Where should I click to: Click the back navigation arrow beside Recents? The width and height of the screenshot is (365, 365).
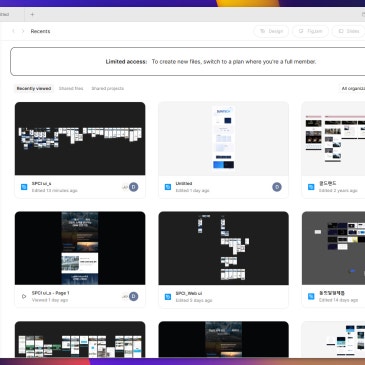click(x=13, y=31)
